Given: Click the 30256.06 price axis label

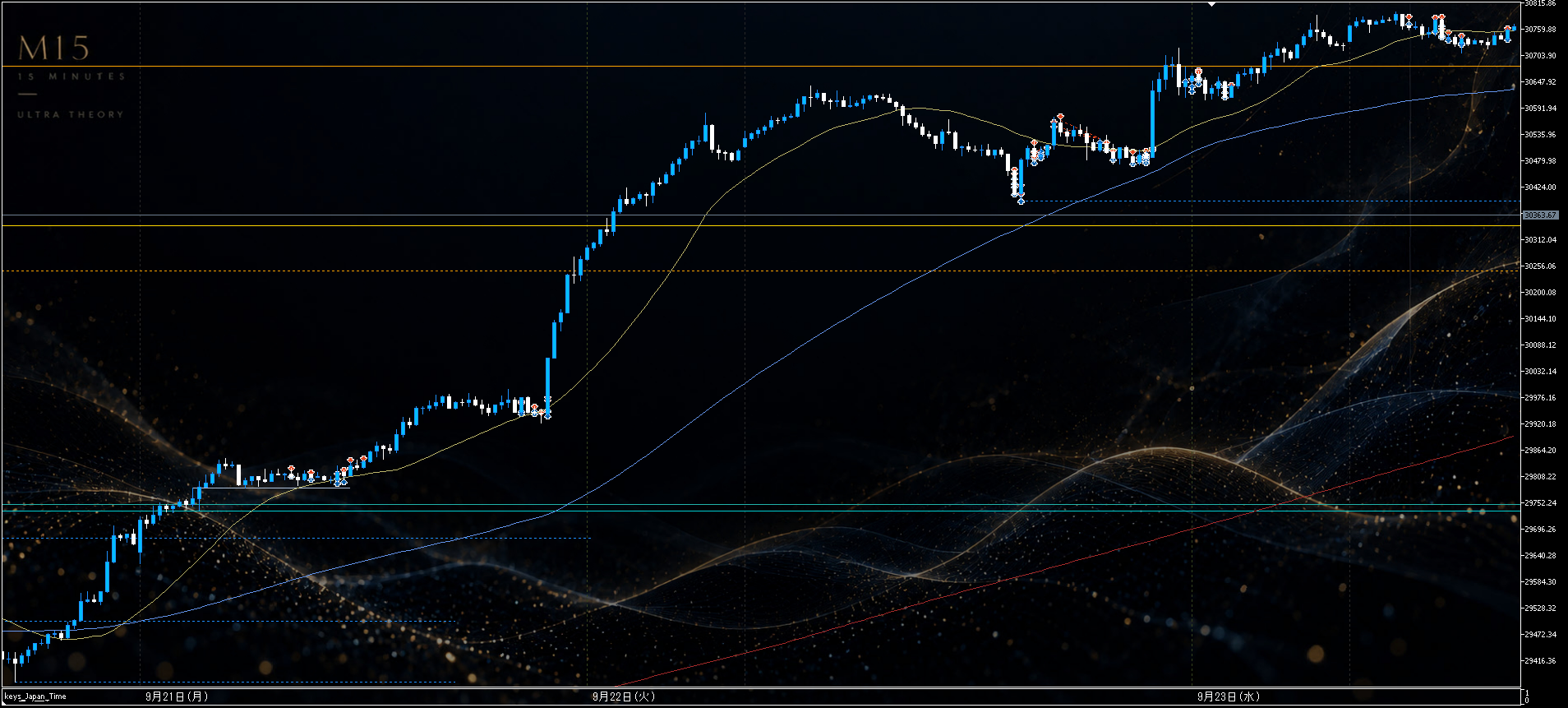Looking at the screenshot, I should pos(1540,266).
